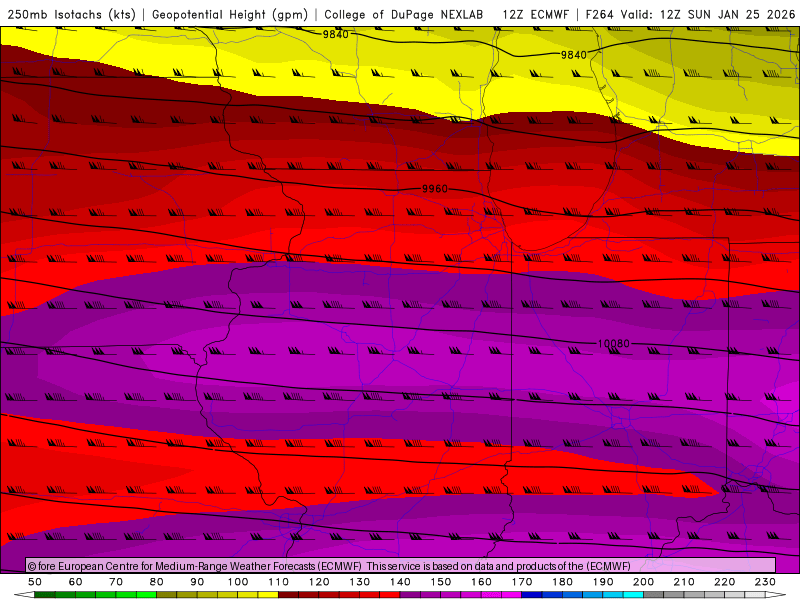Click the 100 kts color bar label
The image size is (800, 600).
[x=238, y=582]
